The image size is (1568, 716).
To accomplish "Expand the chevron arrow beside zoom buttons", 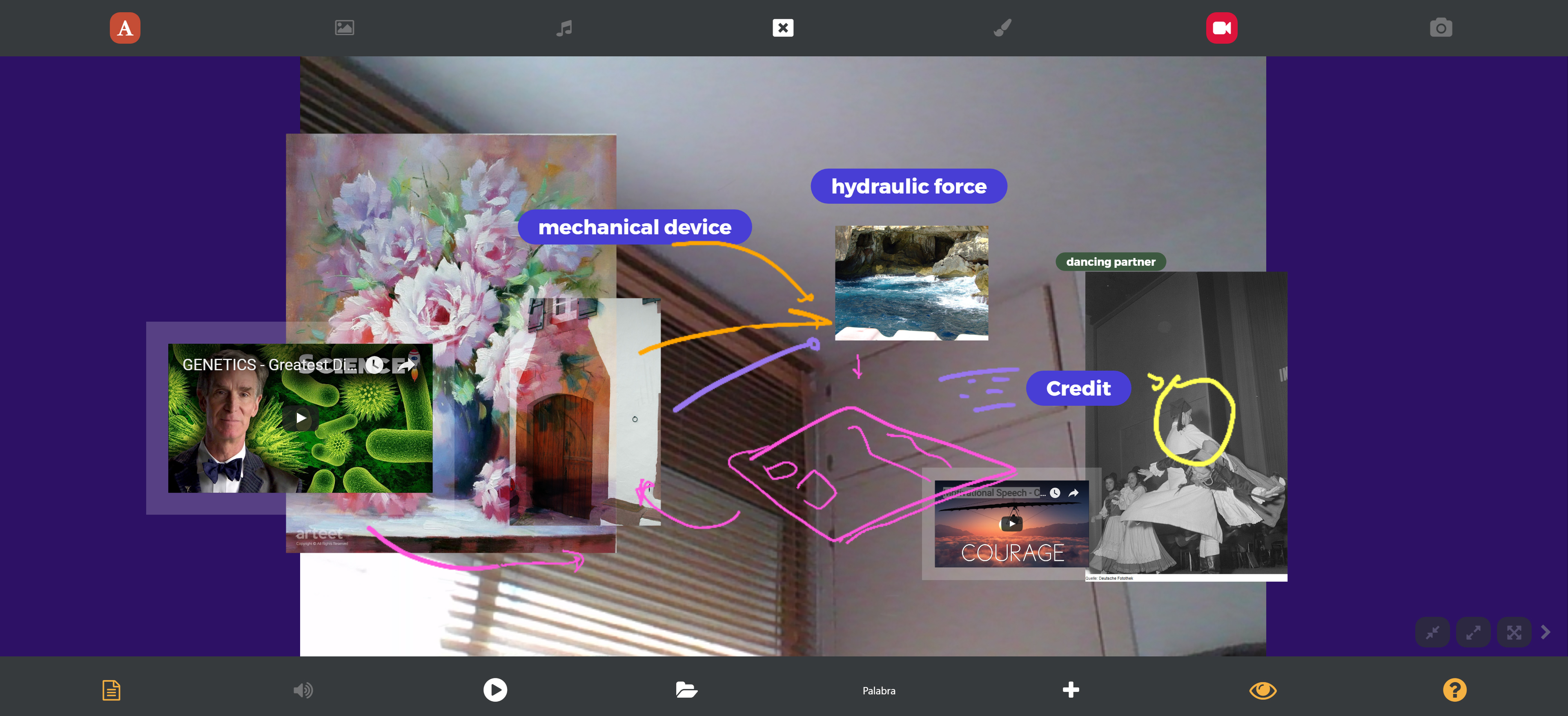I will pos(1546,633).
